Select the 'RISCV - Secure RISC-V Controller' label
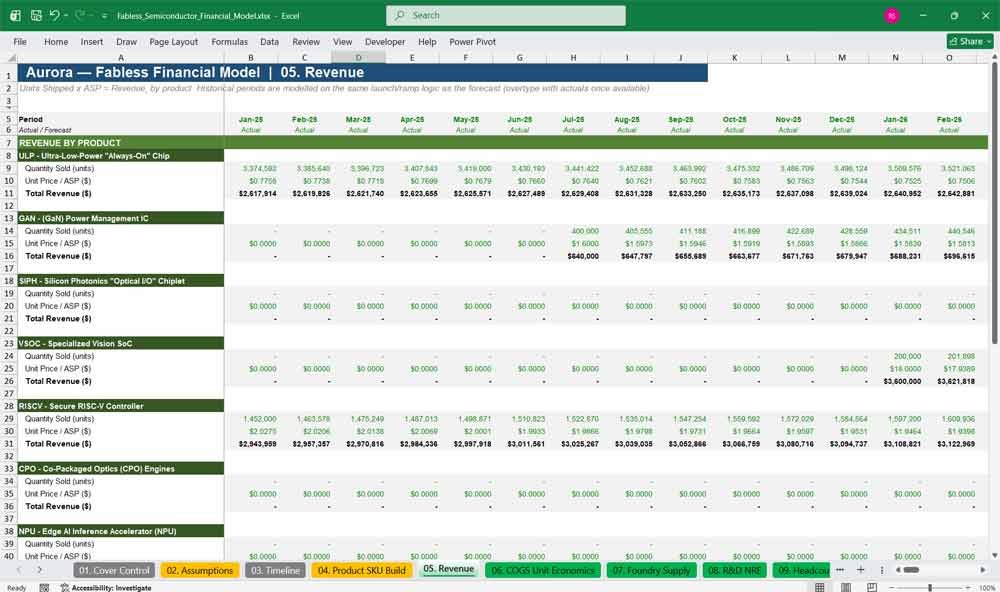Image resolution: width=1000 pixels, height=592 pixels. (x=121, y=406)
